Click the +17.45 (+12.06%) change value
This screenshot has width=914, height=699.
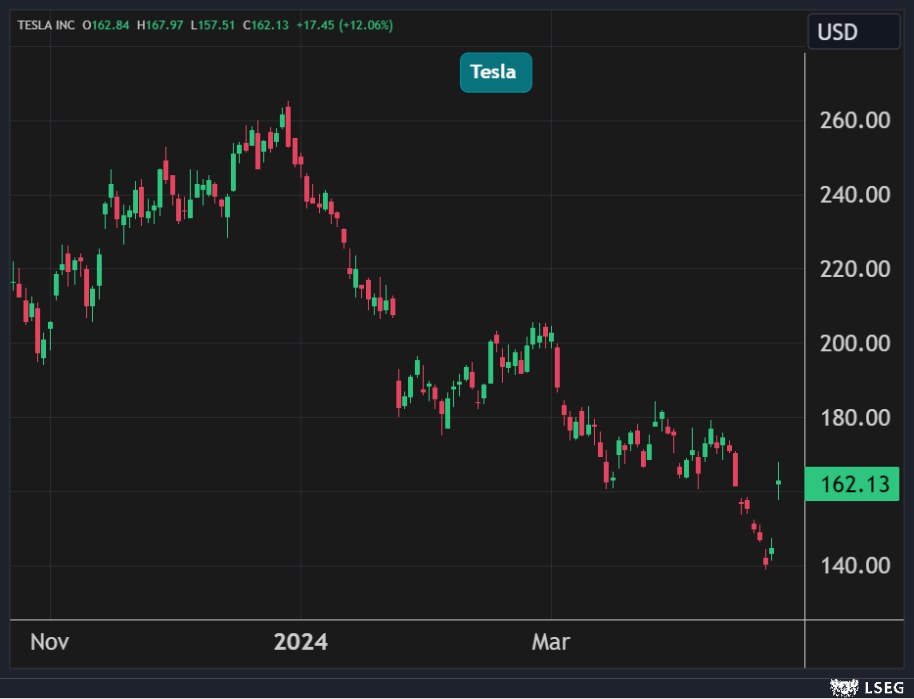pyautogui.click(x=345, y=24)
